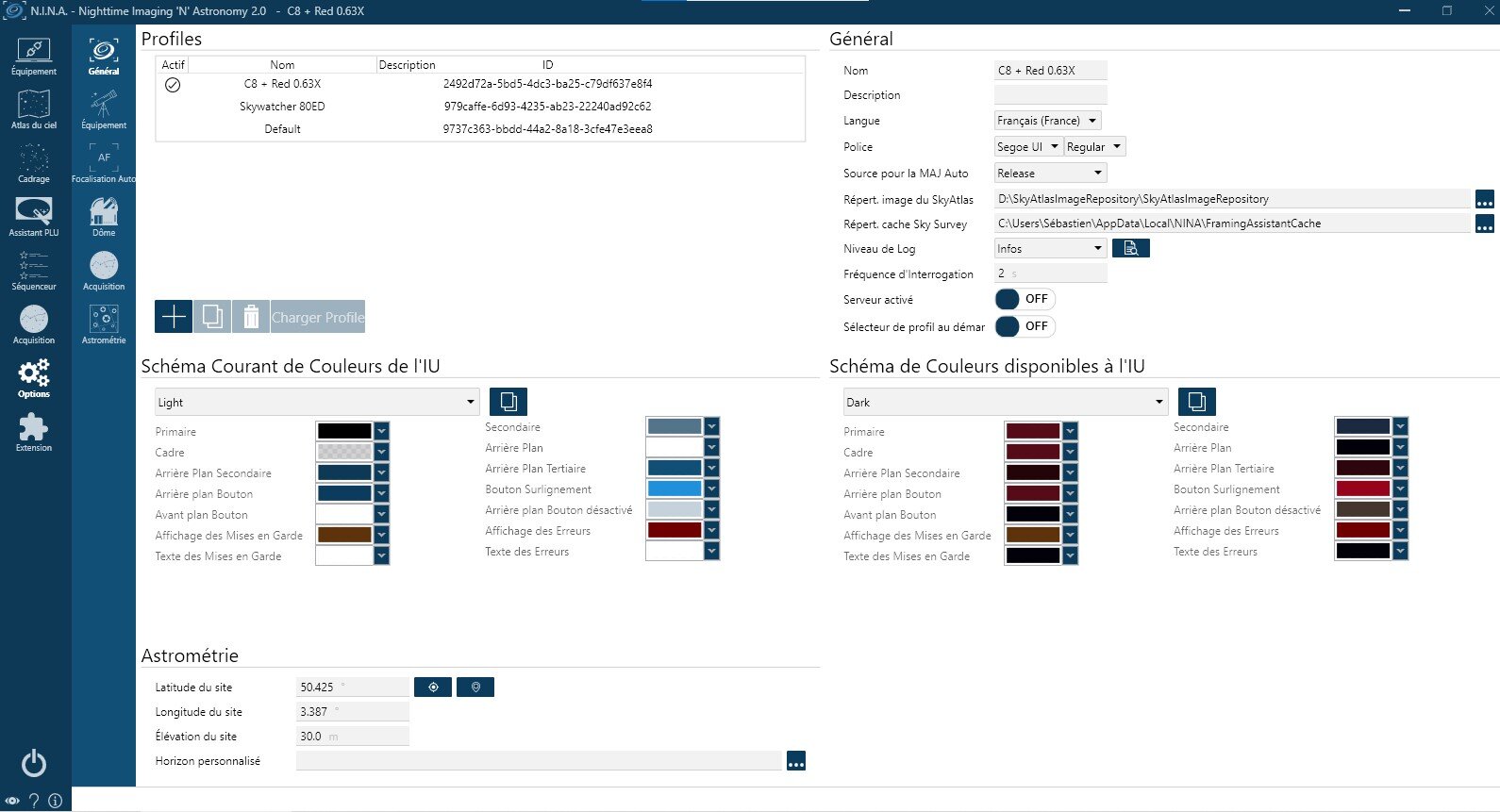The width and height of the screenshot is (1500, 812).
Task: Browse for a custom horizon file
Action: pos(796,761)
